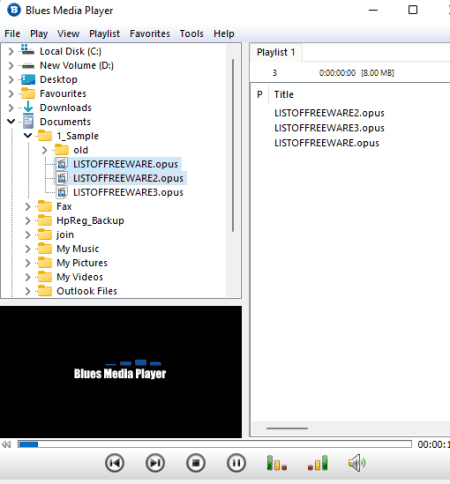Click the HpReg_Backup folder icon

point(45,220)
